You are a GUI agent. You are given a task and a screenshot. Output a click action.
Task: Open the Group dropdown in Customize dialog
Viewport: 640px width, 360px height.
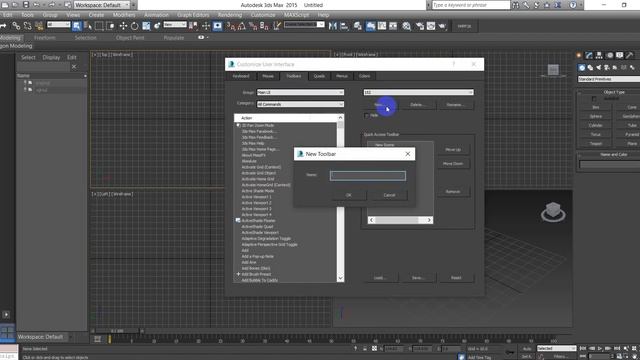click(300, 92)
